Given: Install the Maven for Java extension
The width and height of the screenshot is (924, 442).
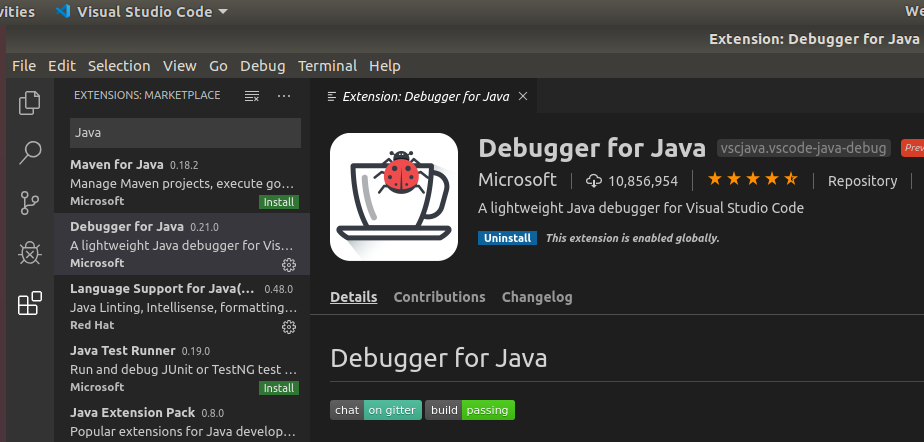Looking at the screenshot, I should tap(279, 202).
